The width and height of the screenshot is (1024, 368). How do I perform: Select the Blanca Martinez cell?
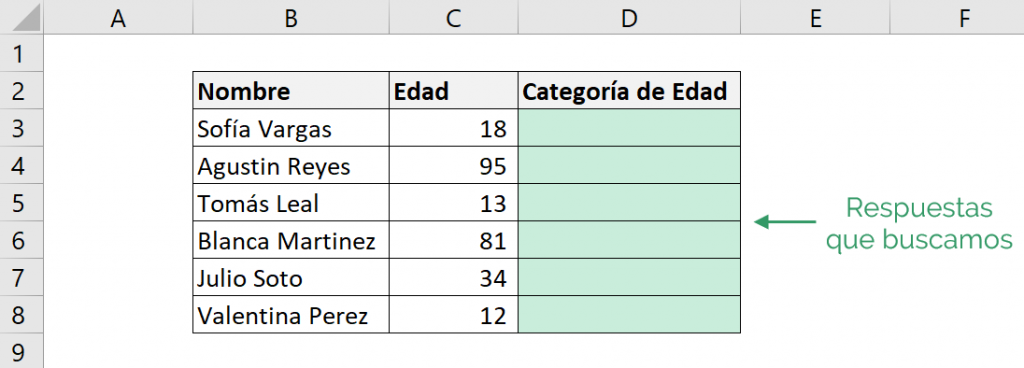(x=291, y=240)
